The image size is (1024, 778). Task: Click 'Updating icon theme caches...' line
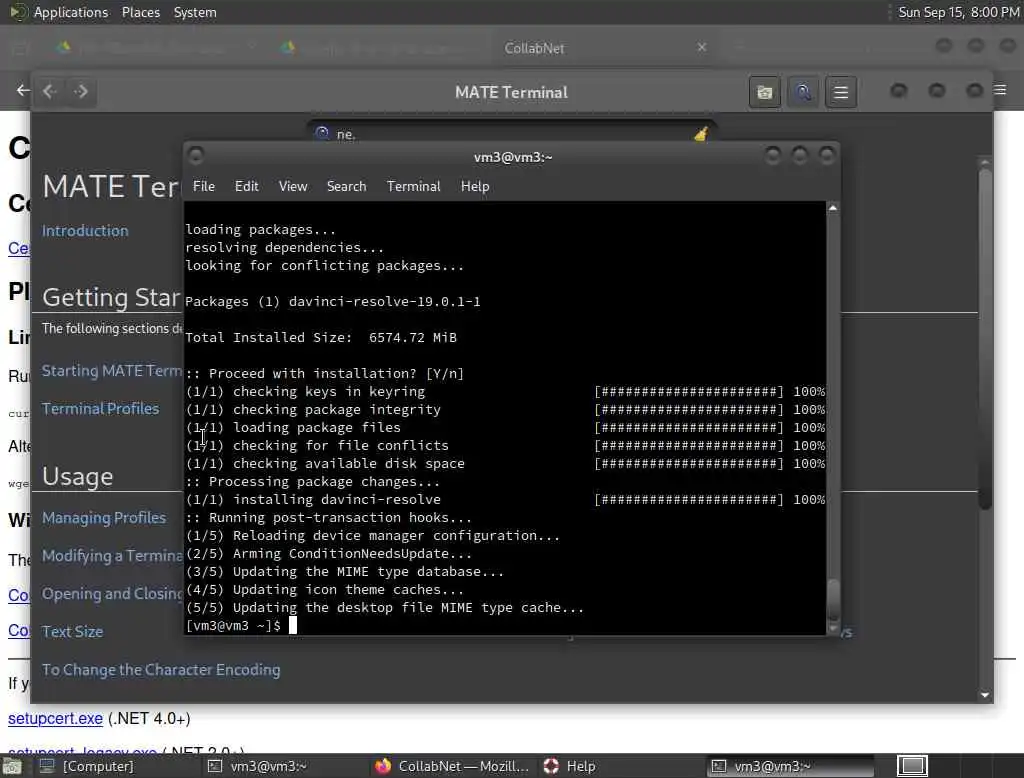(325, 590)
